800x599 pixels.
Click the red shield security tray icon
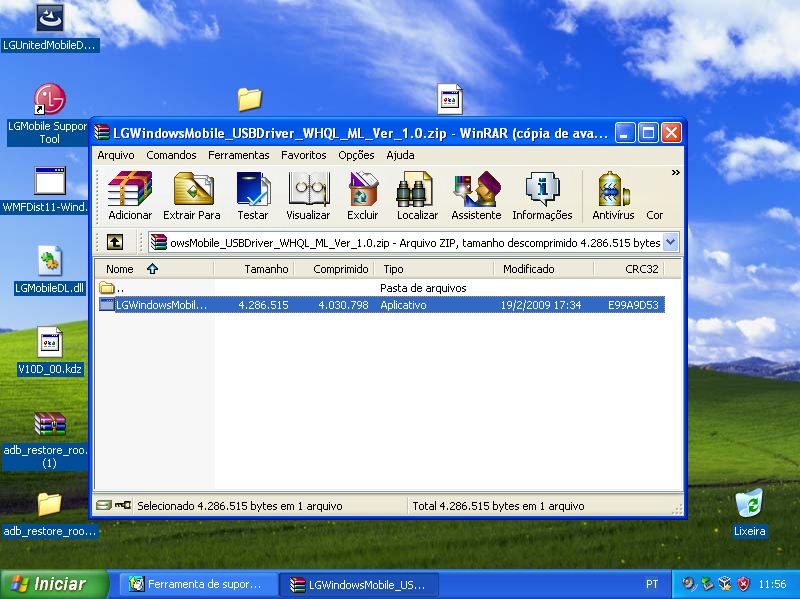tap(743, 584)
